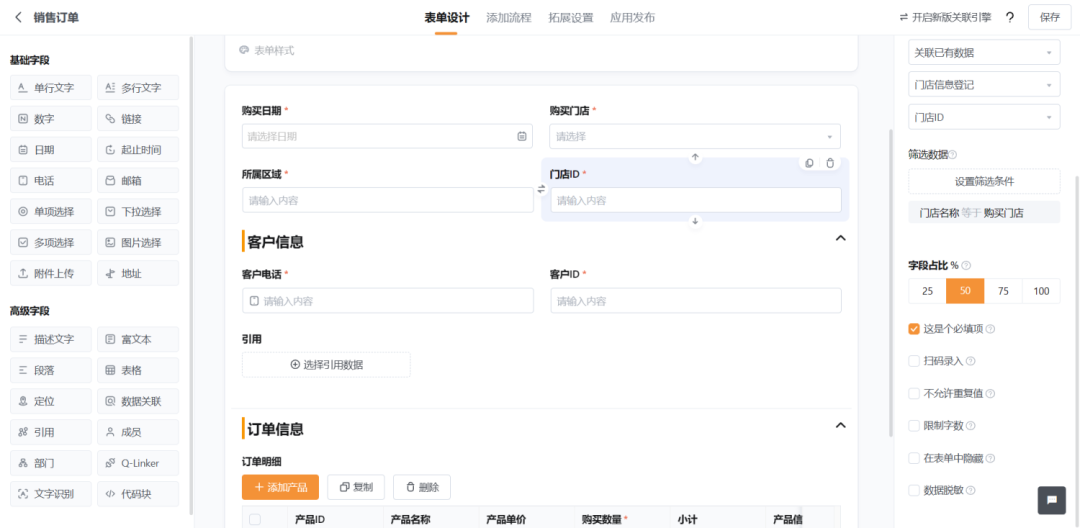This screenshot has width=1080, height=528.
Task: Add a 成员 field
Action: point(138,432)
